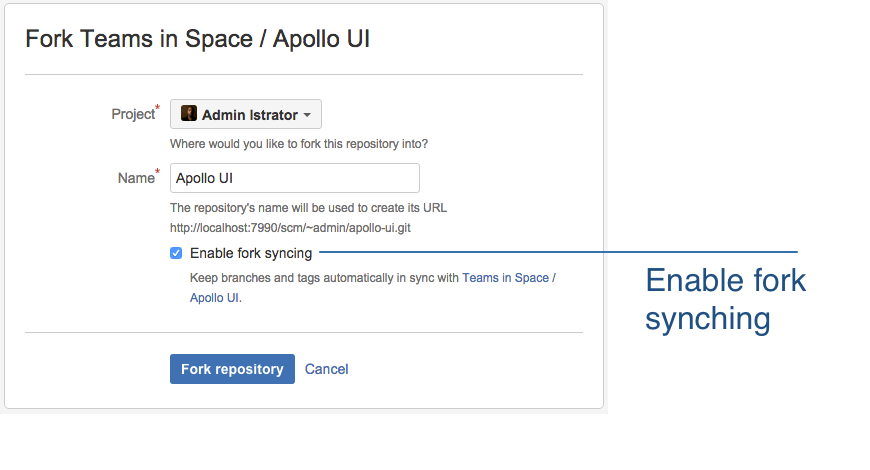The height and width of the screenshot is (470, 870).
Task: Open the 'Teams in Space /' link
Action: tap(509, 278)
